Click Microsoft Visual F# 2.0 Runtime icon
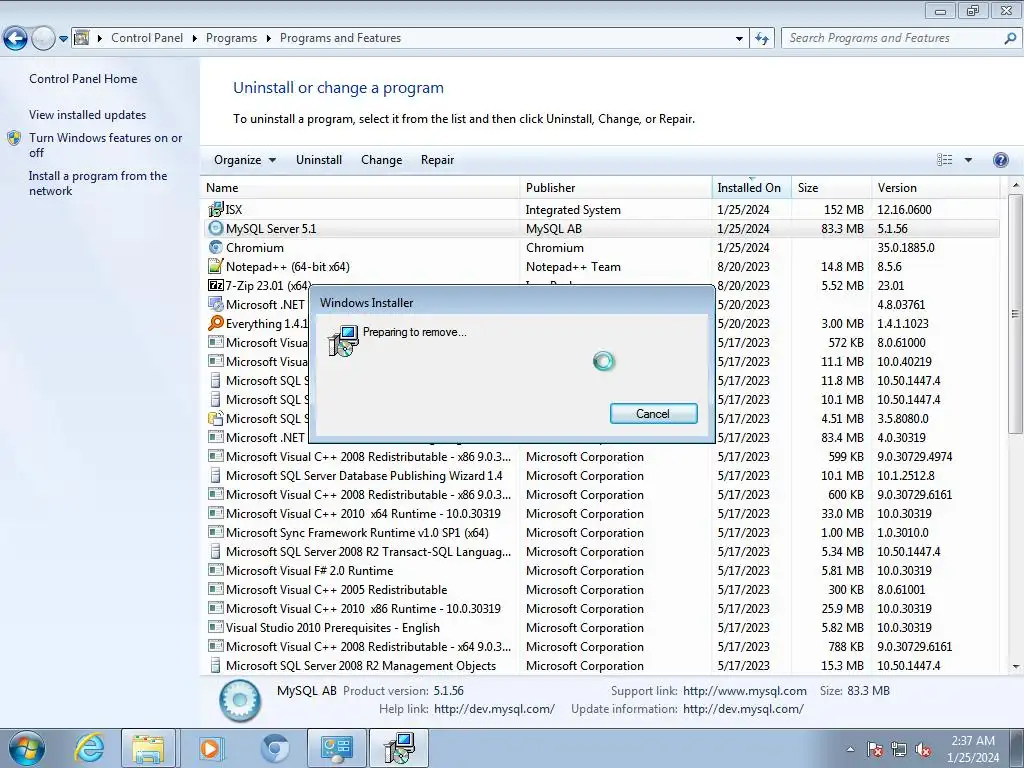1024x768 pixels. click(216, 570)
